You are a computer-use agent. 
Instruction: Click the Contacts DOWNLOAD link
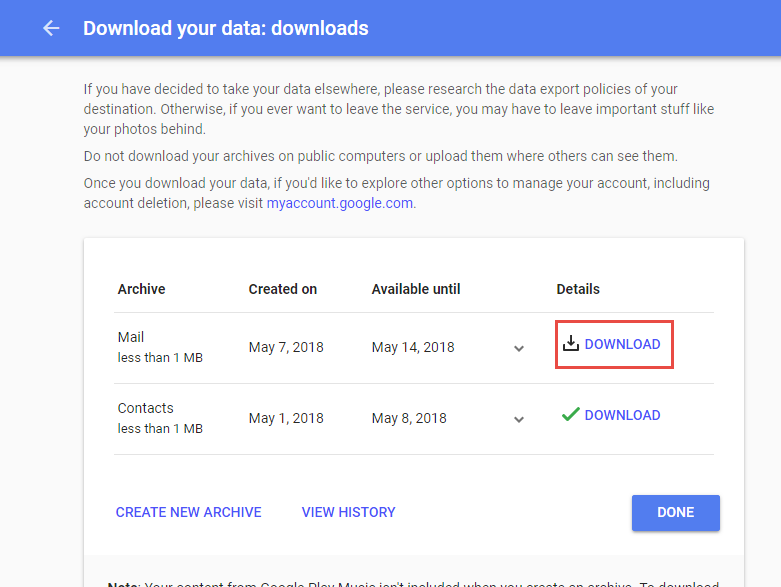[622, 415]
